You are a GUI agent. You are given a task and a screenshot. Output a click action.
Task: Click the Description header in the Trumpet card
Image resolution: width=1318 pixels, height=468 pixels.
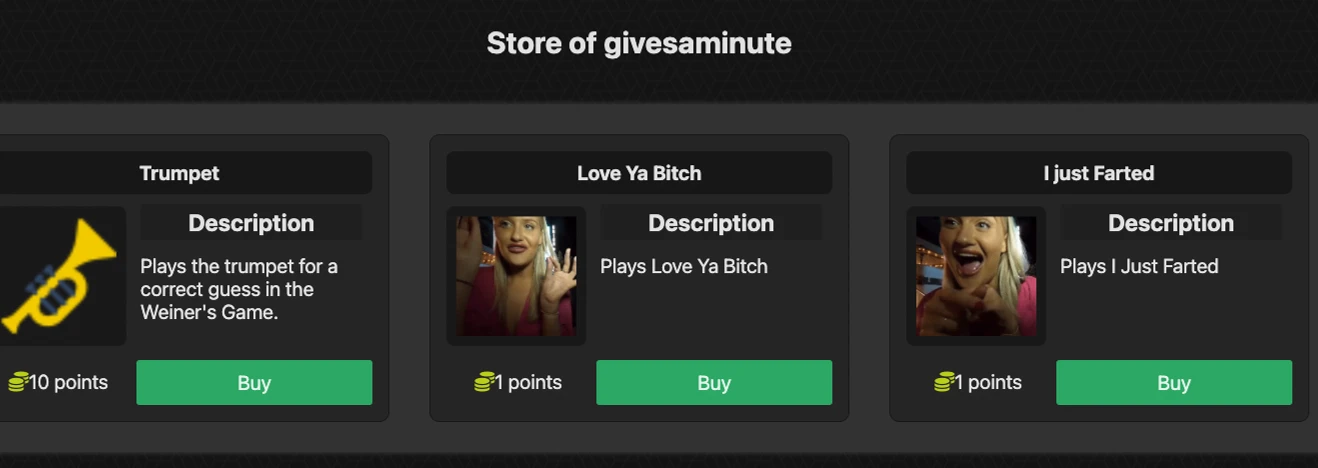(x=251, y=223)
